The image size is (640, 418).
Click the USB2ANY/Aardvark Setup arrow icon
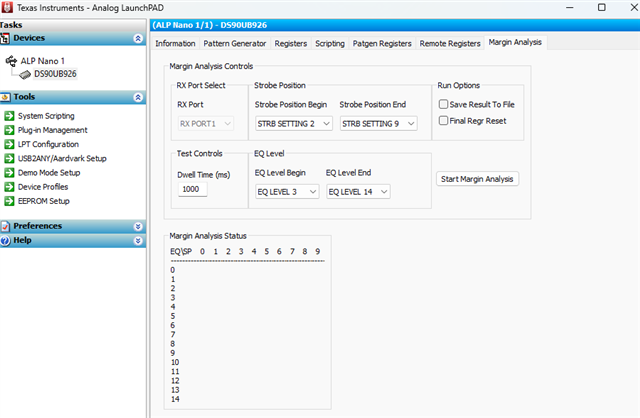[9, 158]
